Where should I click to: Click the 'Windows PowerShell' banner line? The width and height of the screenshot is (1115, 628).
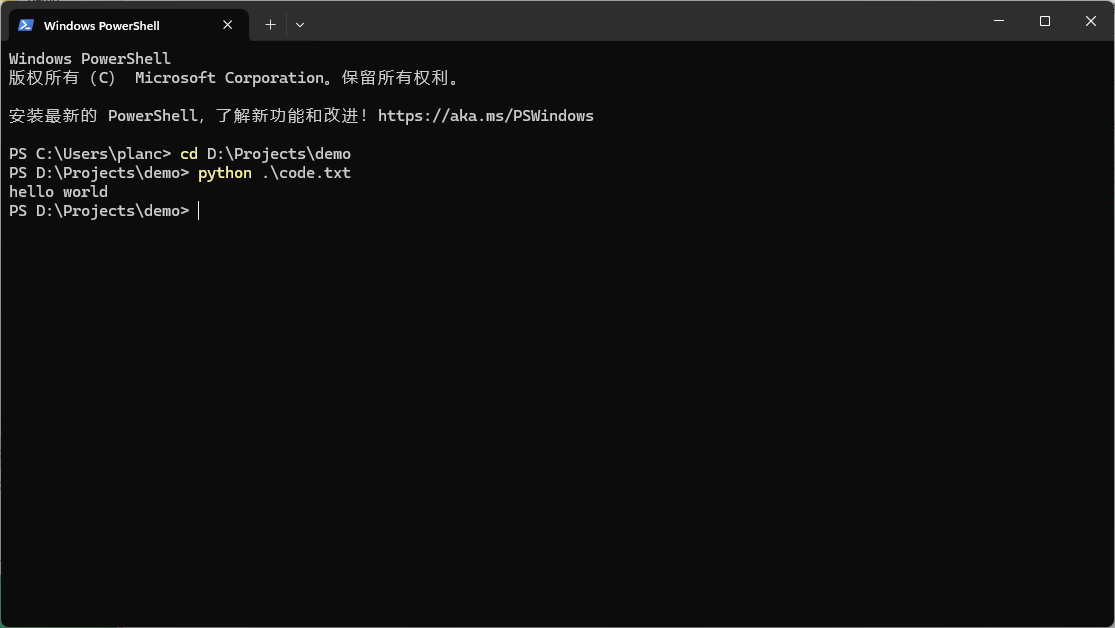(90, 59)
